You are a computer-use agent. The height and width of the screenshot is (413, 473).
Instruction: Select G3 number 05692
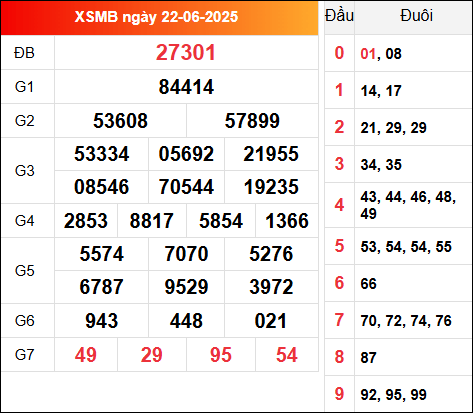[x=186, y=154]
